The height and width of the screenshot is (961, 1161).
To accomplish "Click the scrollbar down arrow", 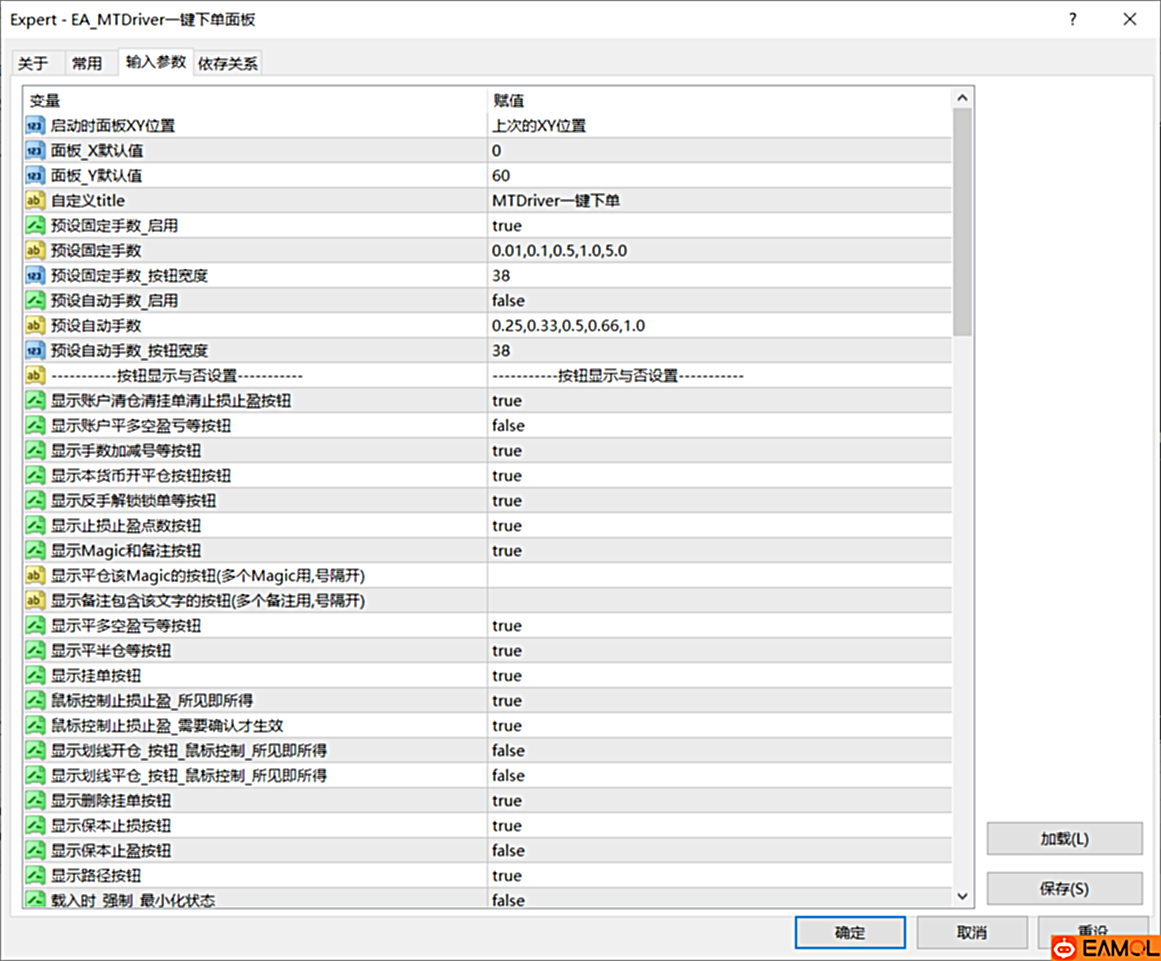I will tap(962, 897).
